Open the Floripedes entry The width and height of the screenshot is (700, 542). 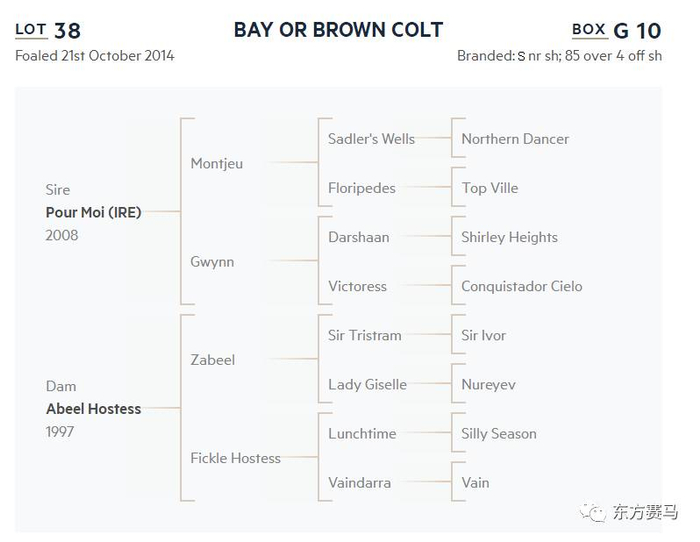click(362, 188)
